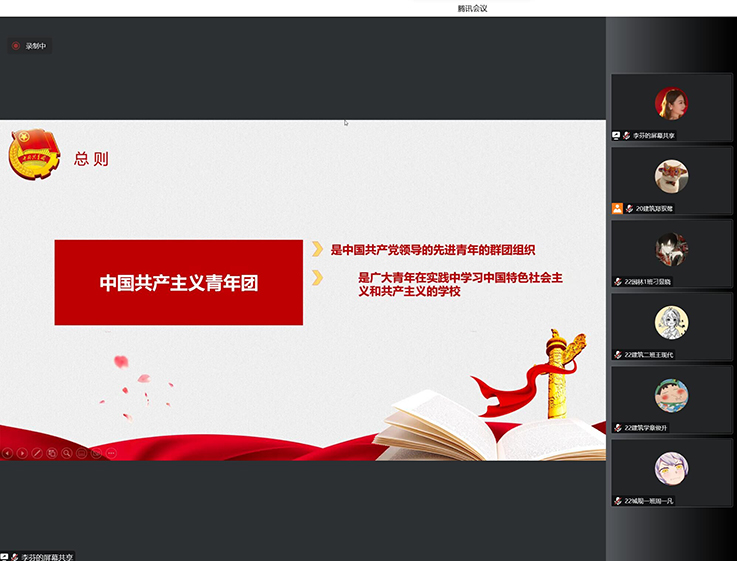Click the orange host icon beside 20建筑 participant
This screenshot has height=561, width=737.
coord(617,208)
